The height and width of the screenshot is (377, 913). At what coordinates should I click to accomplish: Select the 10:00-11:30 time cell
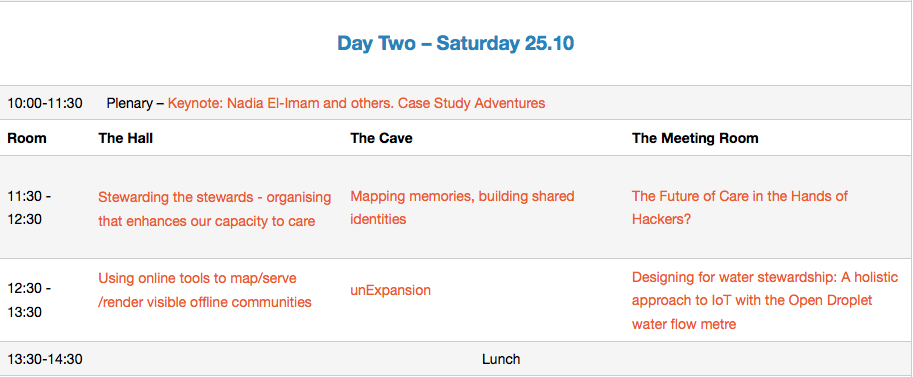pyautogui.click(x=45, y=104)
